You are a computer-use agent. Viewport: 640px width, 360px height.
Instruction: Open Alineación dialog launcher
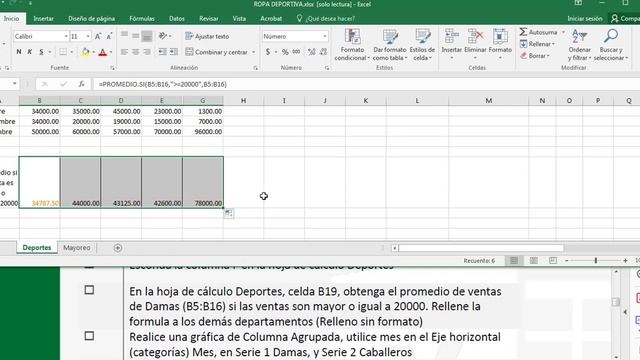pos(256,68)
